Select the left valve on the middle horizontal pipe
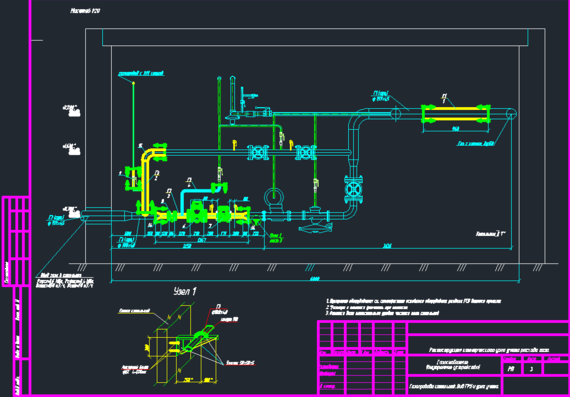Viewport: 570px width, 397px height. click(257, 152)
